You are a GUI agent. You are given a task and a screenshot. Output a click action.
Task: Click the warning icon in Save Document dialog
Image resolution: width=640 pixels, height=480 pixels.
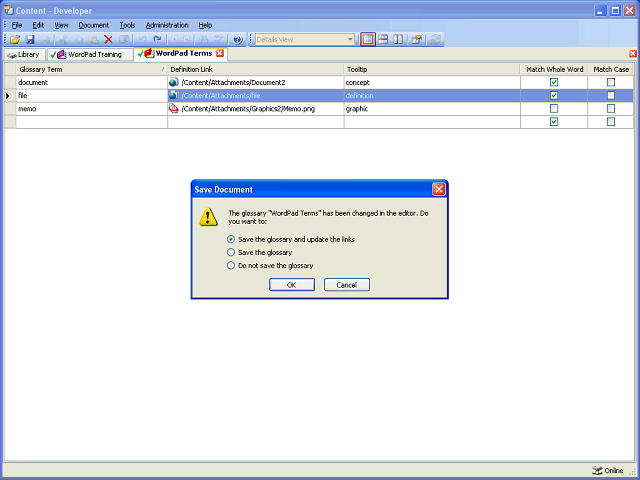[208, 216]
